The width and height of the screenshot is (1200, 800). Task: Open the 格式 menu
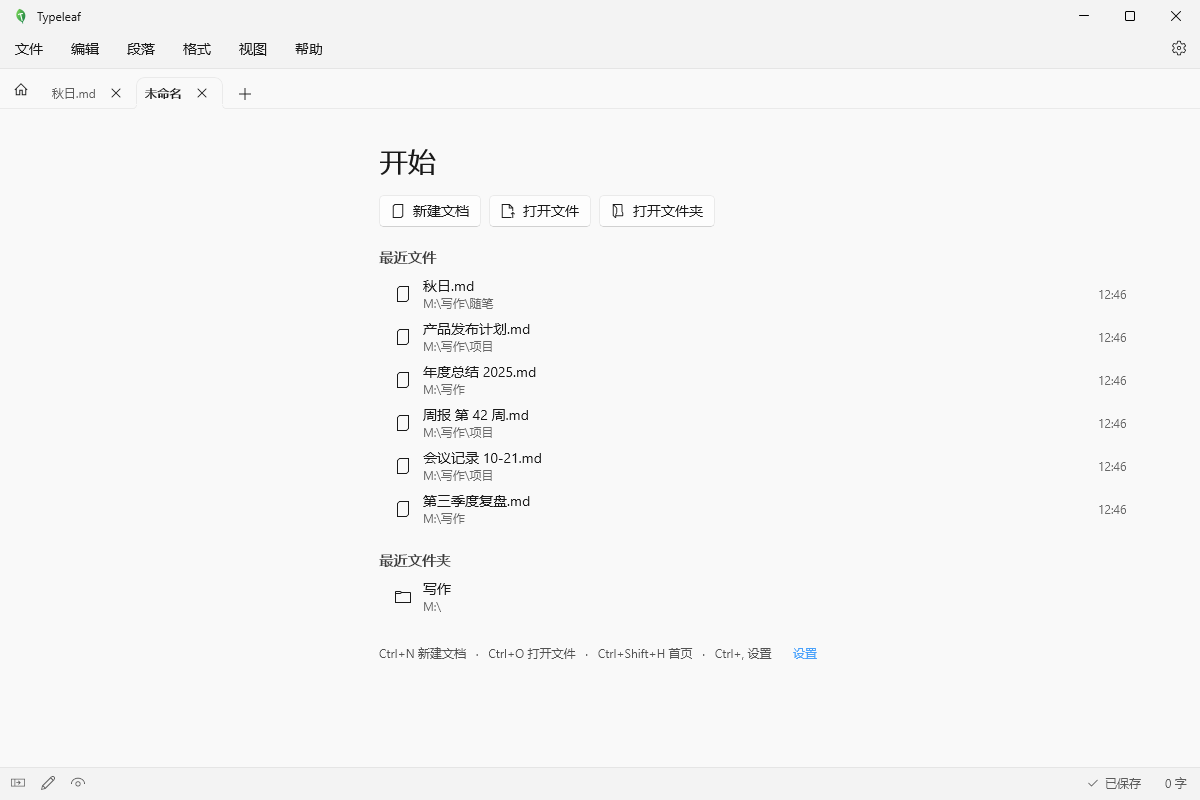point(197,49)
